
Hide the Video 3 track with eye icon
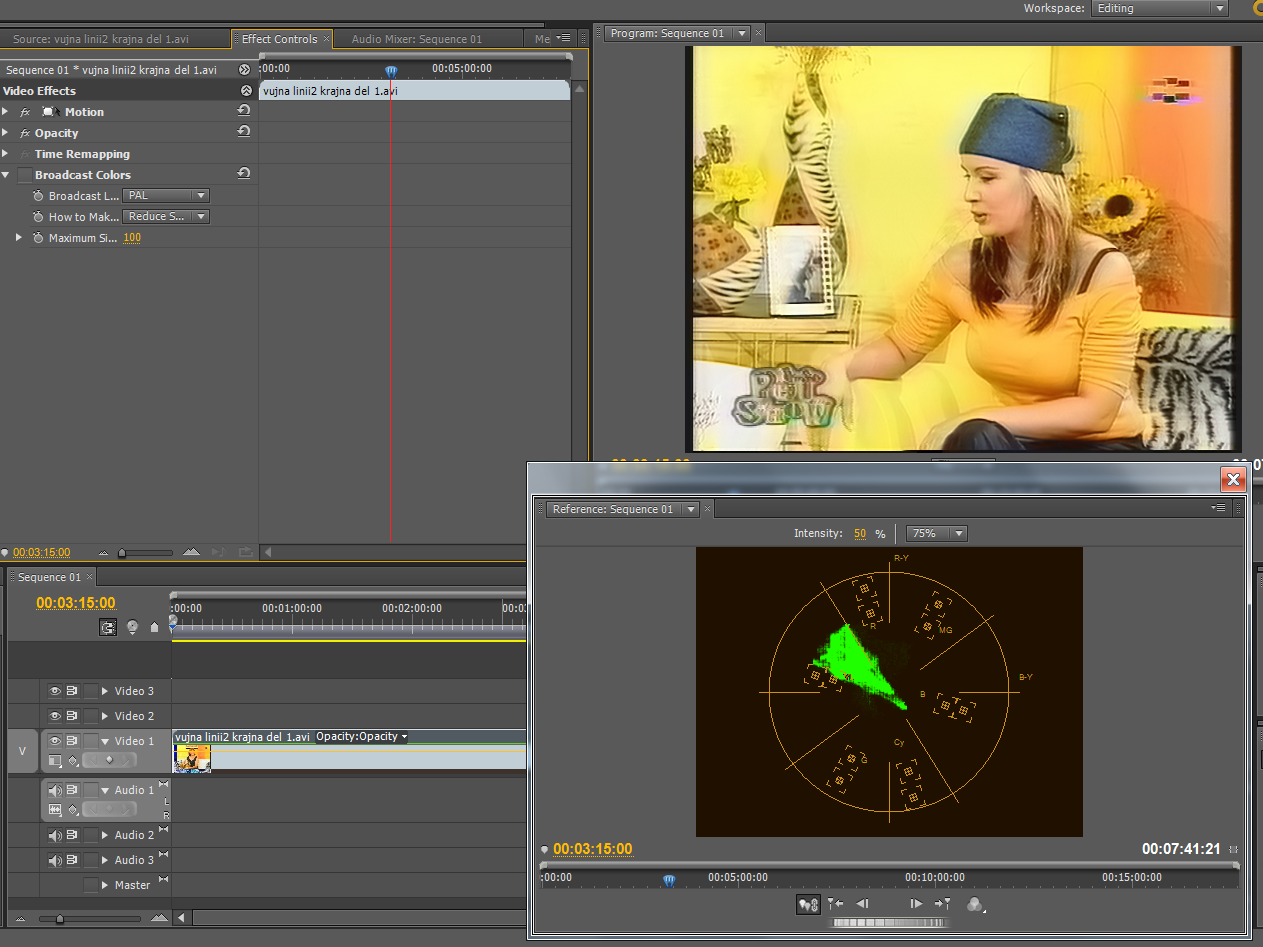55,691
